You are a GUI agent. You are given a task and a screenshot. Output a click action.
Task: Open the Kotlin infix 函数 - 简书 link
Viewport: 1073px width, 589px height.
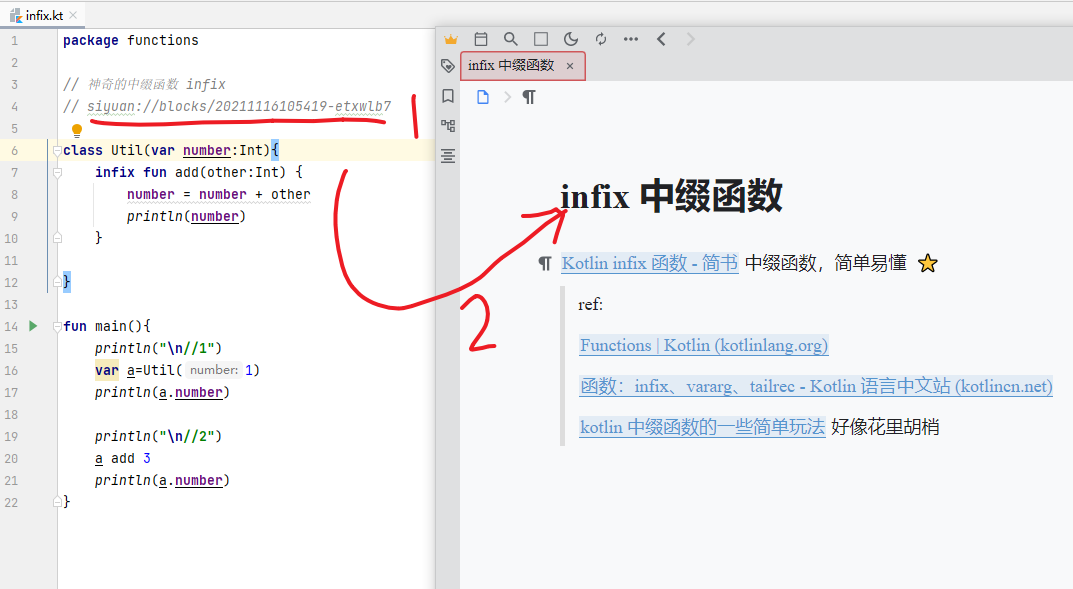pos(649,263)
